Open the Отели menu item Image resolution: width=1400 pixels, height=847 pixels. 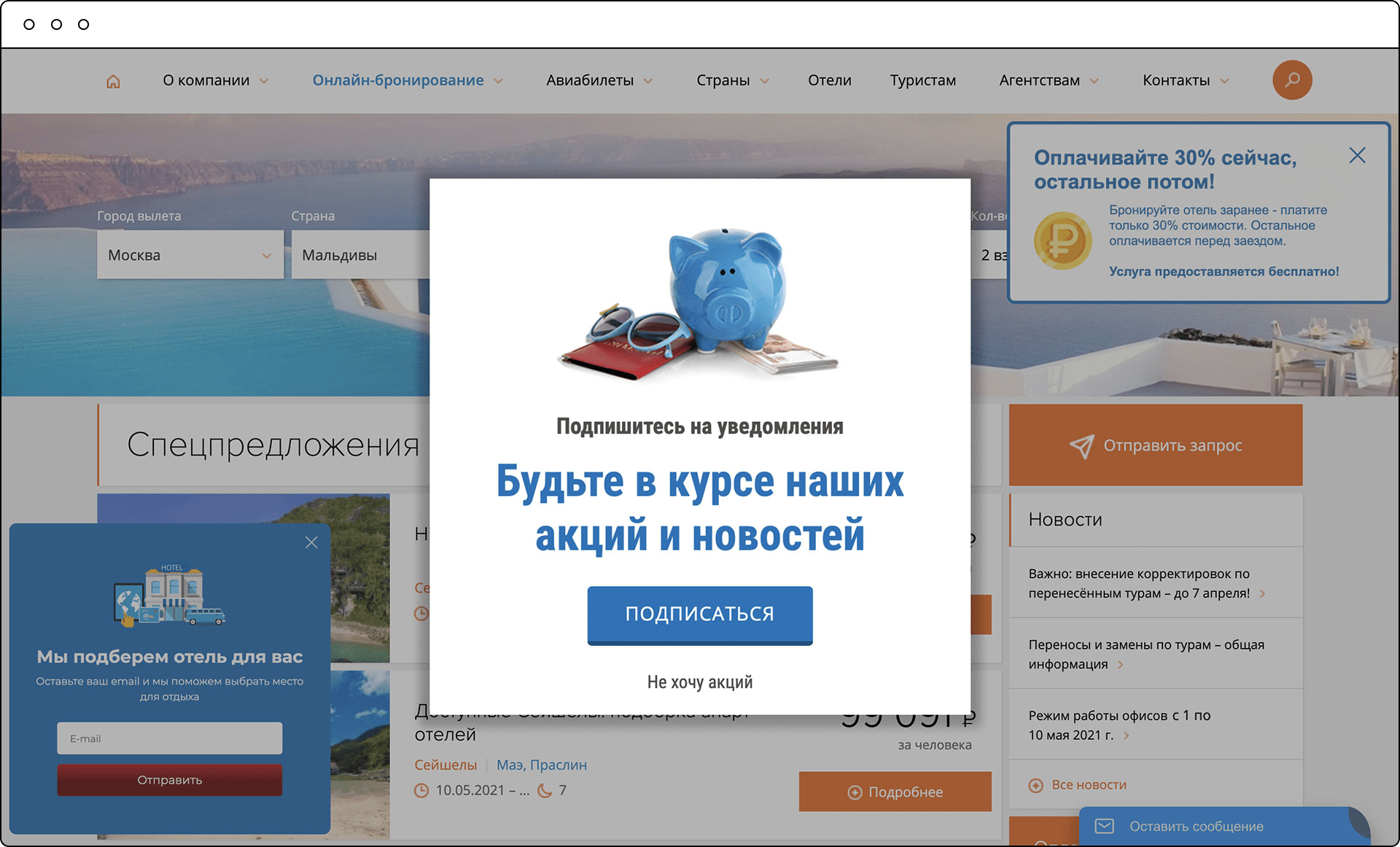pos(830,80)
